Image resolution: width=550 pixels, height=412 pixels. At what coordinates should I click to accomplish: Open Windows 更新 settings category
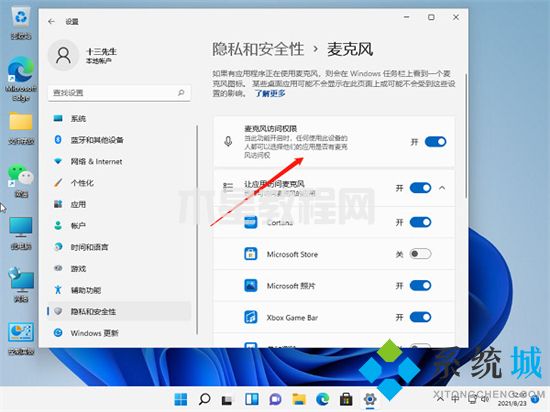point(119,333)
